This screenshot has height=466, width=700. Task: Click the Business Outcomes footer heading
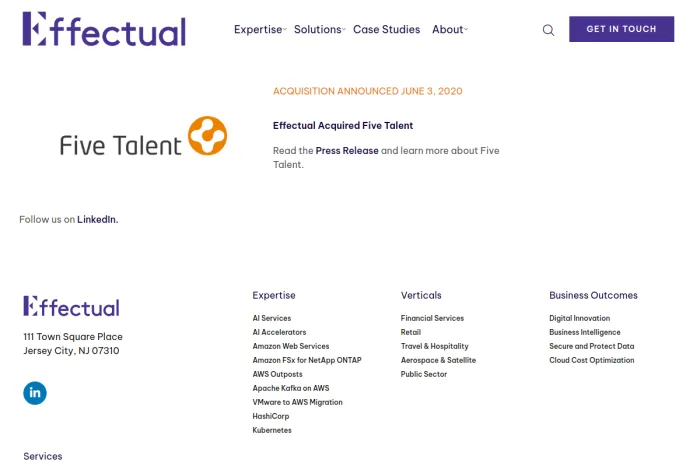[x=594, y=295]
